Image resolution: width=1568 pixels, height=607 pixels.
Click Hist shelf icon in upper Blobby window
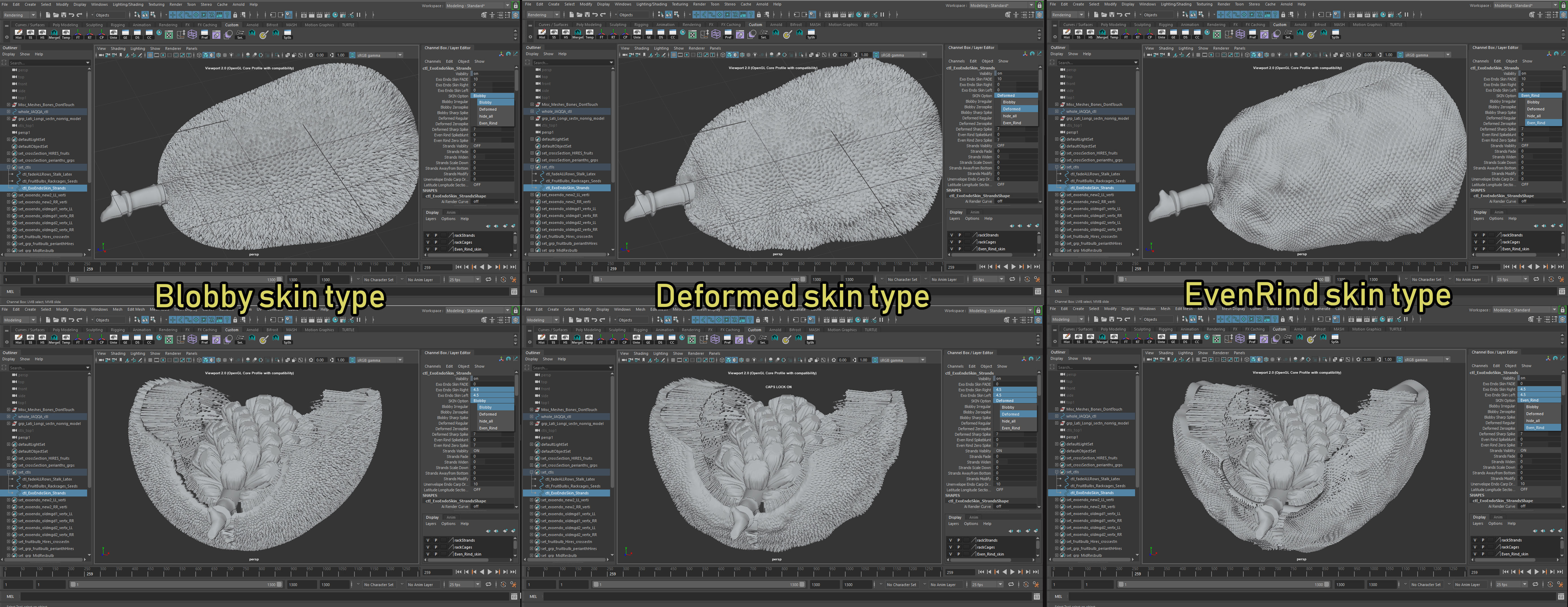tap(18, 34)
